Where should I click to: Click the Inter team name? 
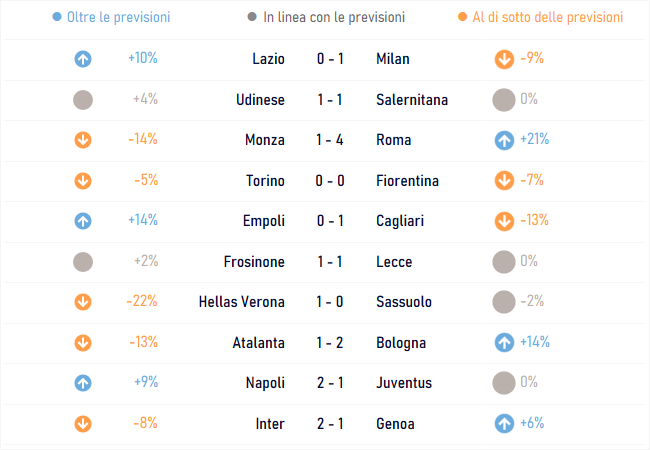(x=270, y=423)
